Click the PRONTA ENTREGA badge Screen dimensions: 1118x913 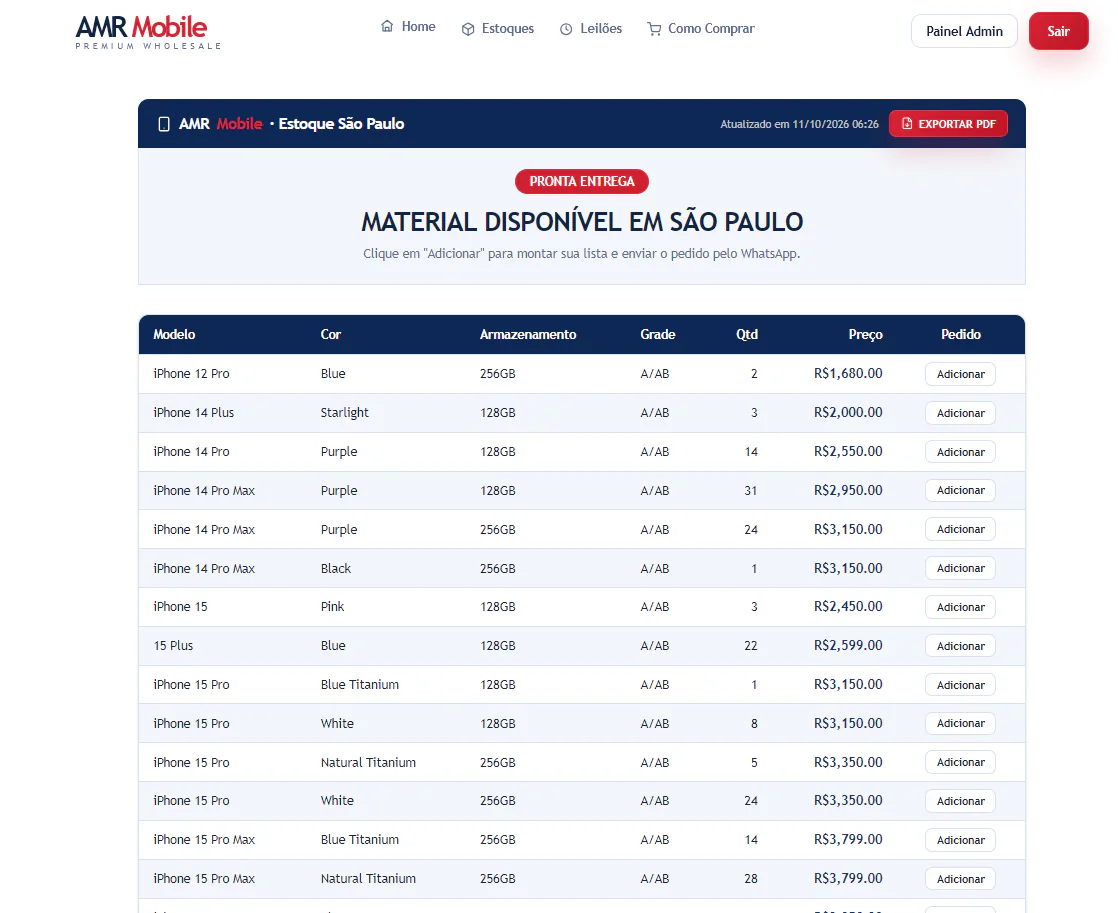582,181
